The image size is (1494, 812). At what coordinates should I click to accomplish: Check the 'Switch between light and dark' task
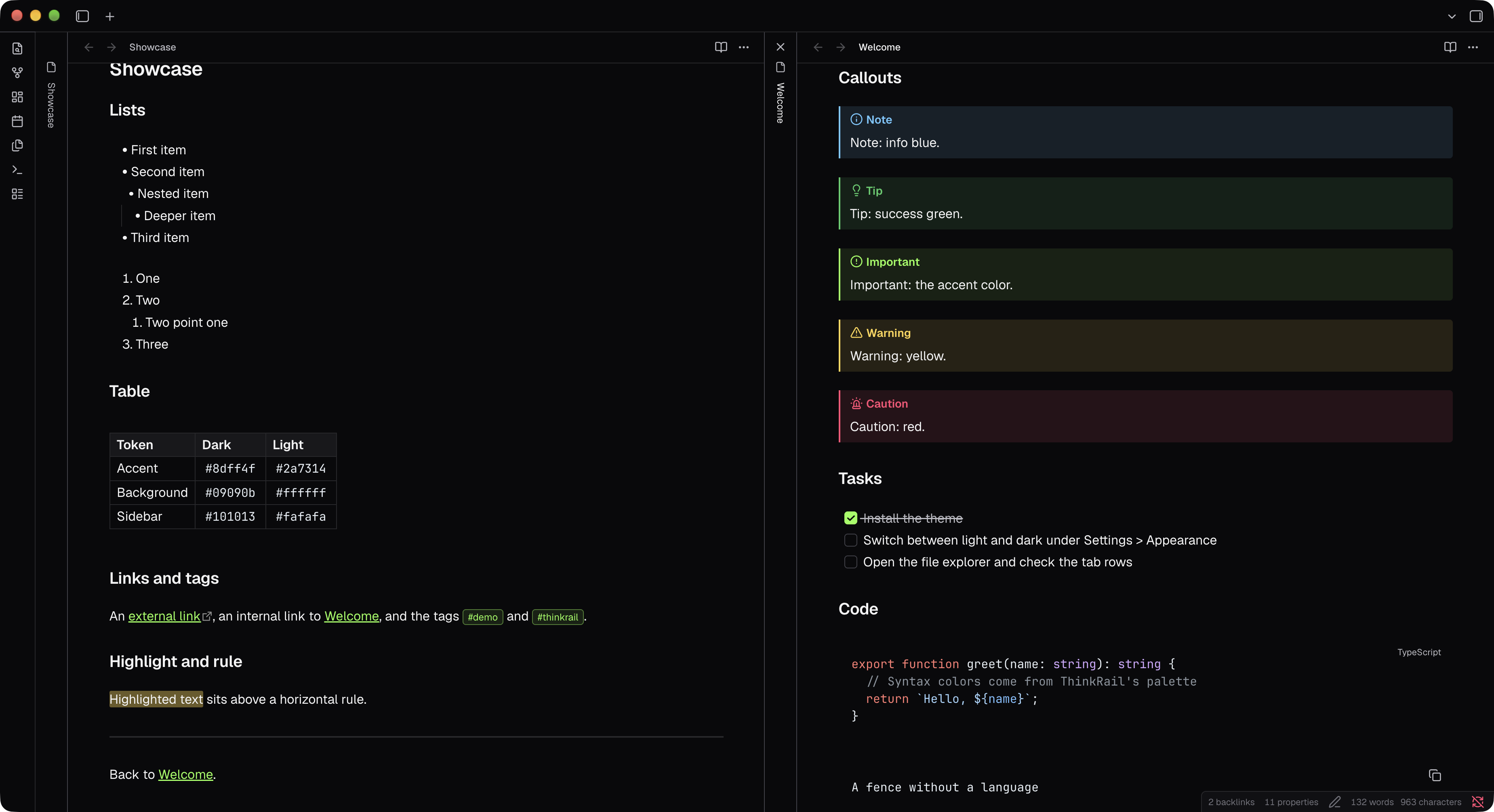pyautogui.click(x=851, y=540)
